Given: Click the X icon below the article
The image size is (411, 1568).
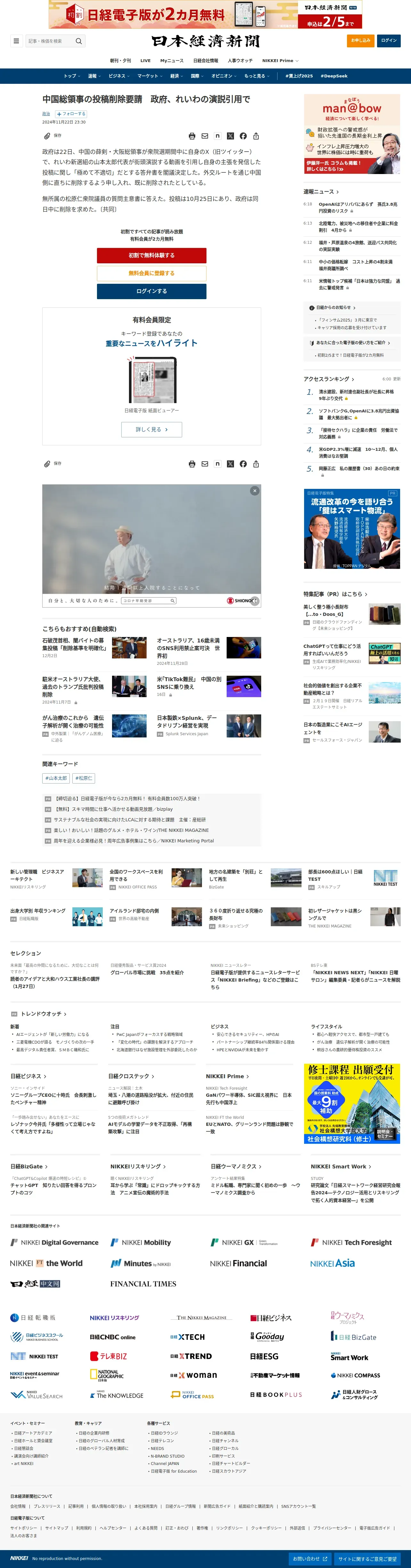Looking at the screenshot, I should pos(230,464).
